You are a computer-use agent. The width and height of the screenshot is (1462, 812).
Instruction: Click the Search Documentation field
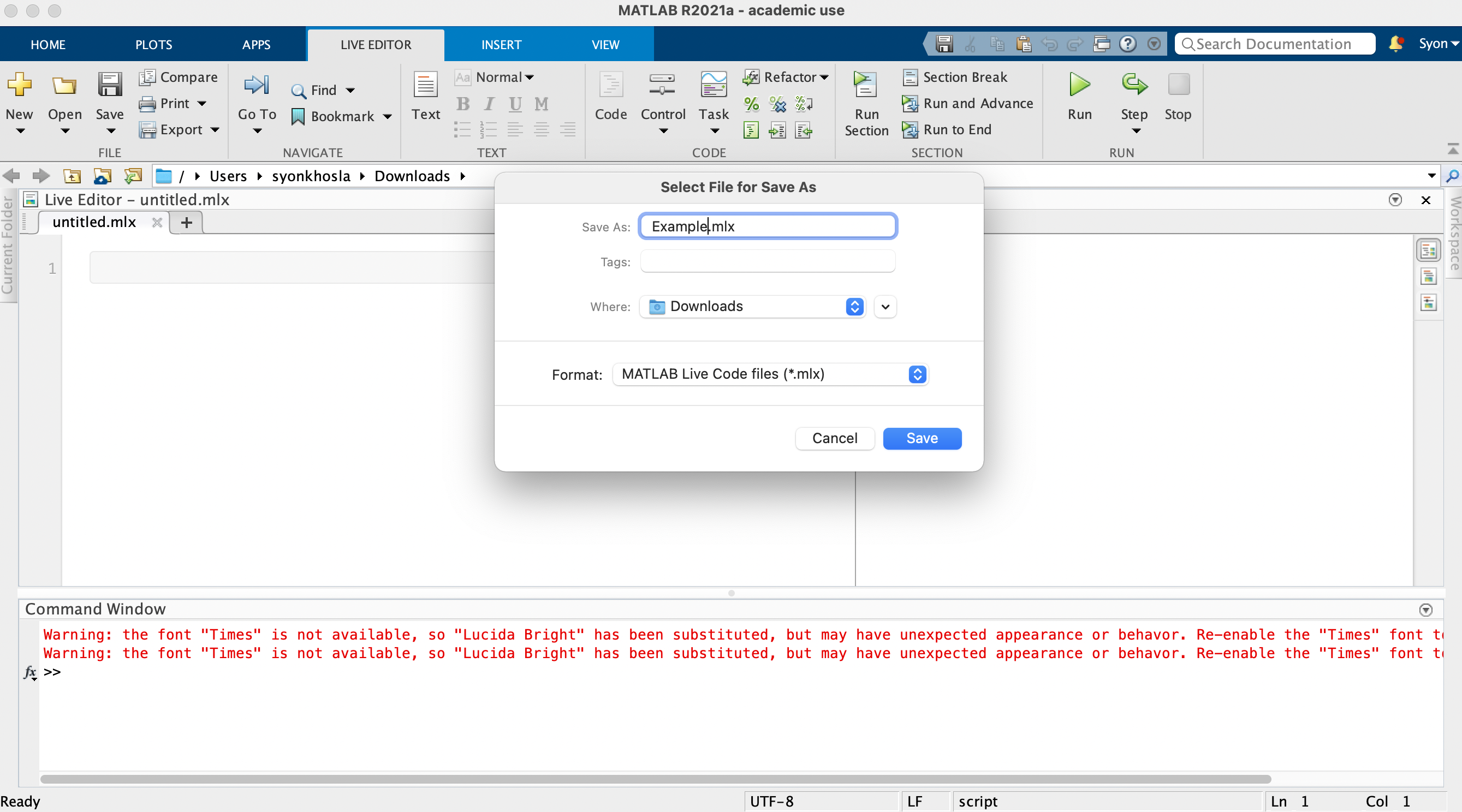coord(1275,44)
